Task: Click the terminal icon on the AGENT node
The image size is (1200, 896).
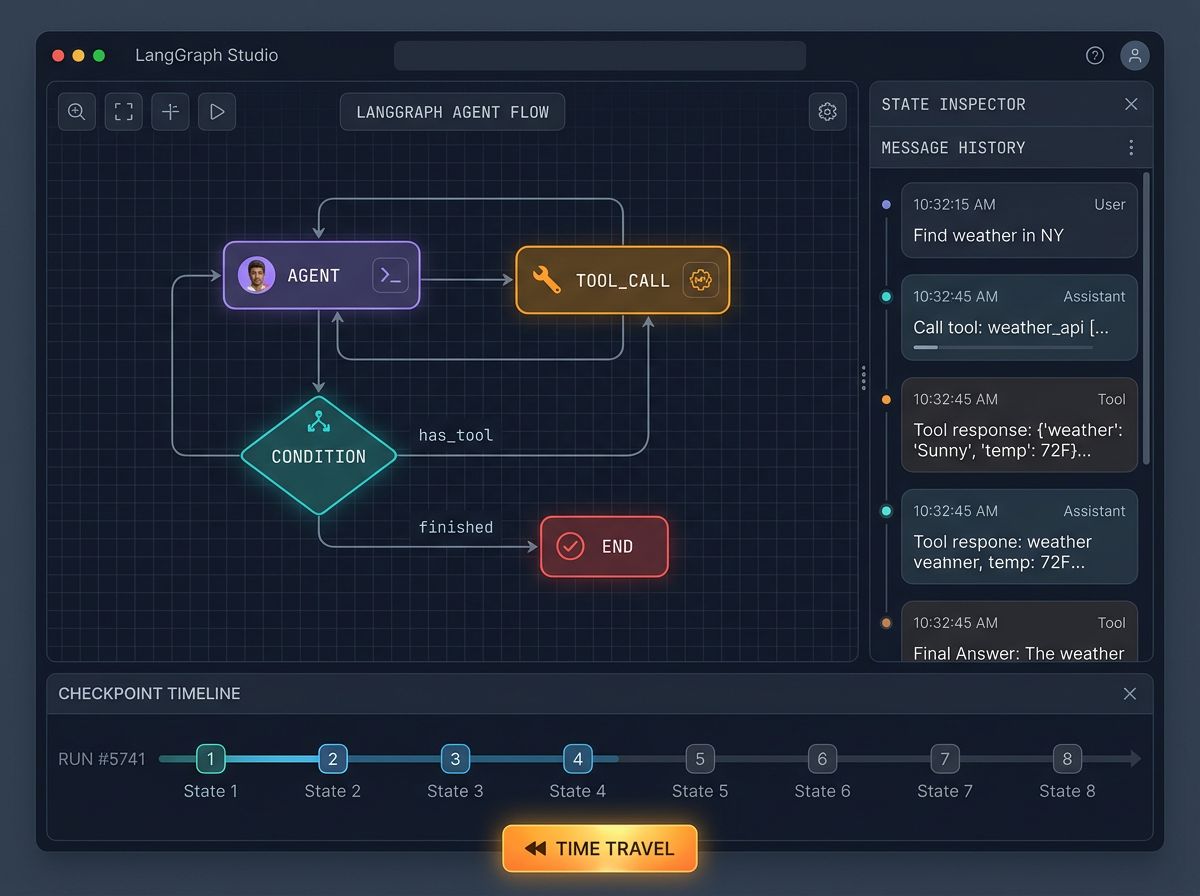Action: click(x=391, y=276)
